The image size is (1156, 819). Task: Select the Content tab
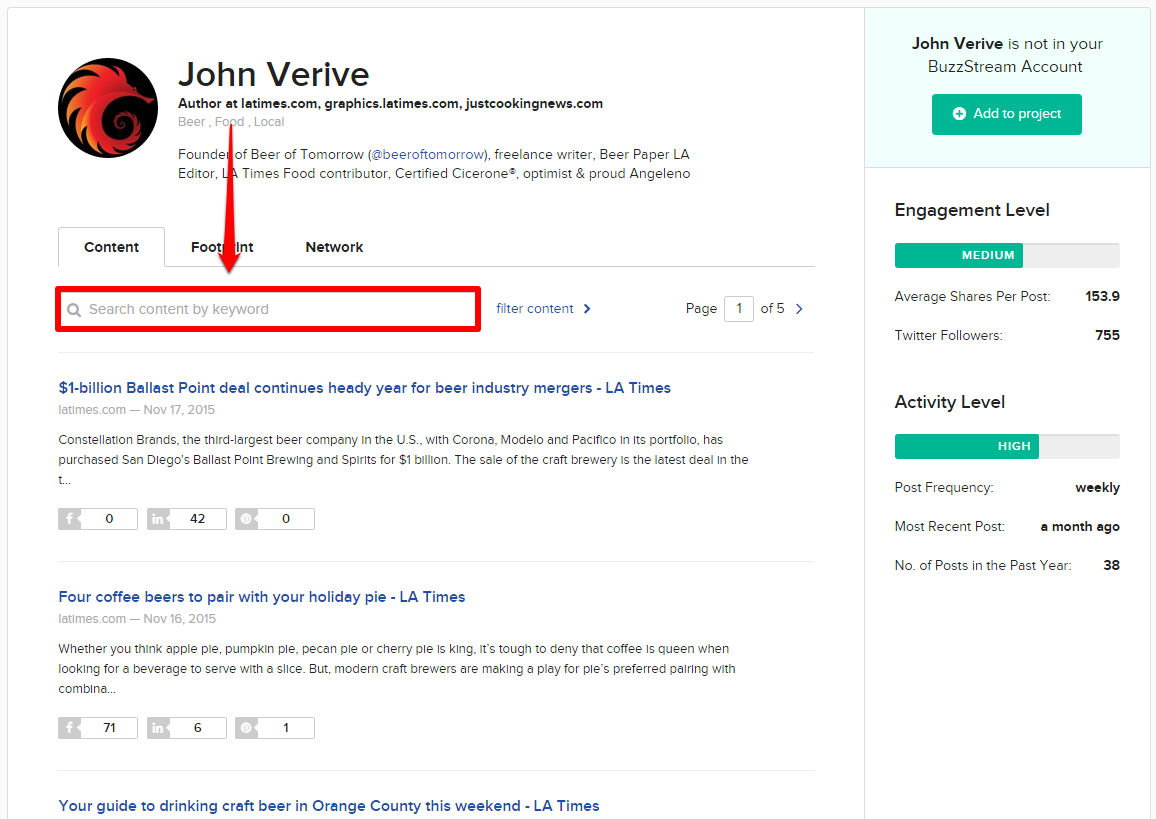(x=111, y=247)
